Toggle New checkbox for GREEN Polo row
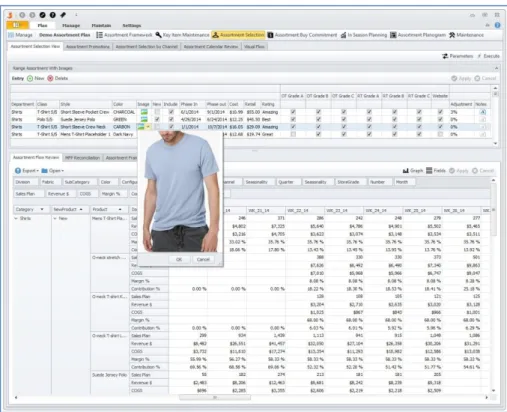 [x=157, y=119]
